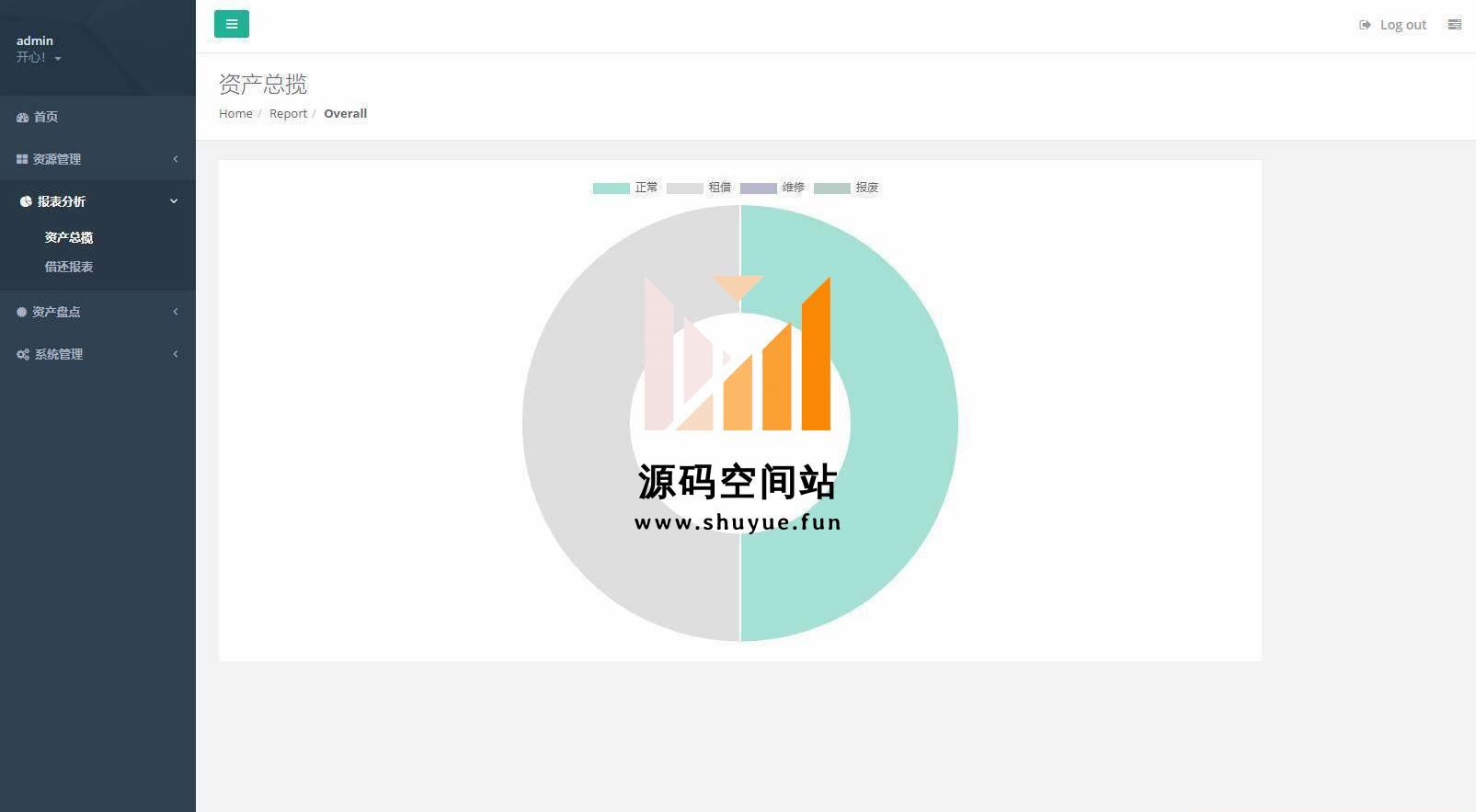Click the 租借 legend label
Image resolution: width=1476 pixels, height=812 pixels.
[x=720, y=187]
